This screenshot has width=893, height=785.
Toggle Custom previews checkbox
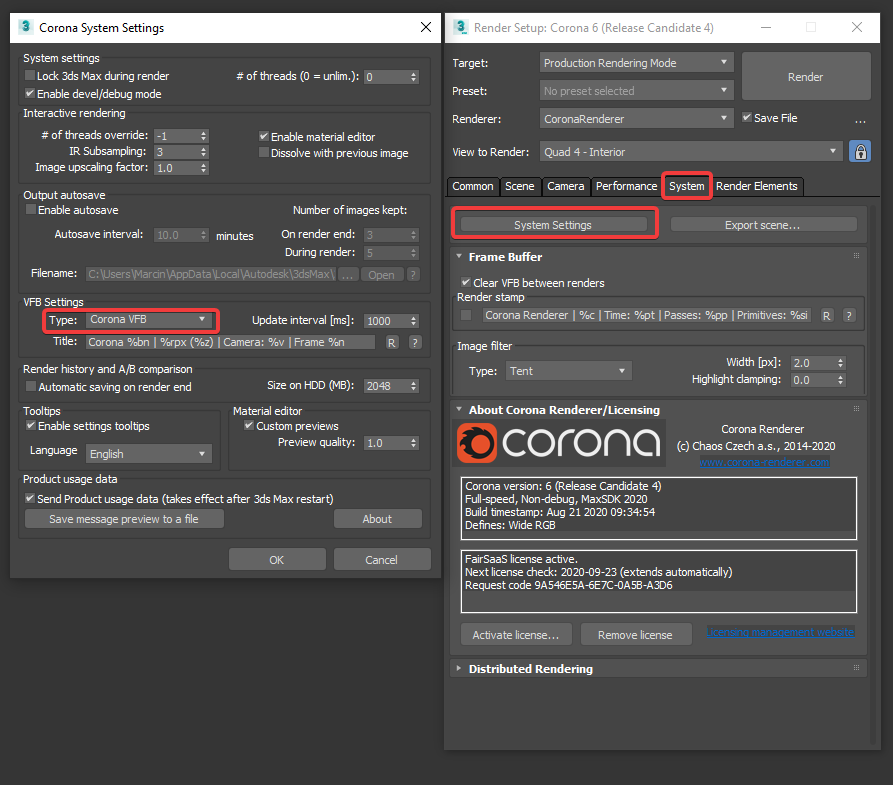[x=249, y=426]
